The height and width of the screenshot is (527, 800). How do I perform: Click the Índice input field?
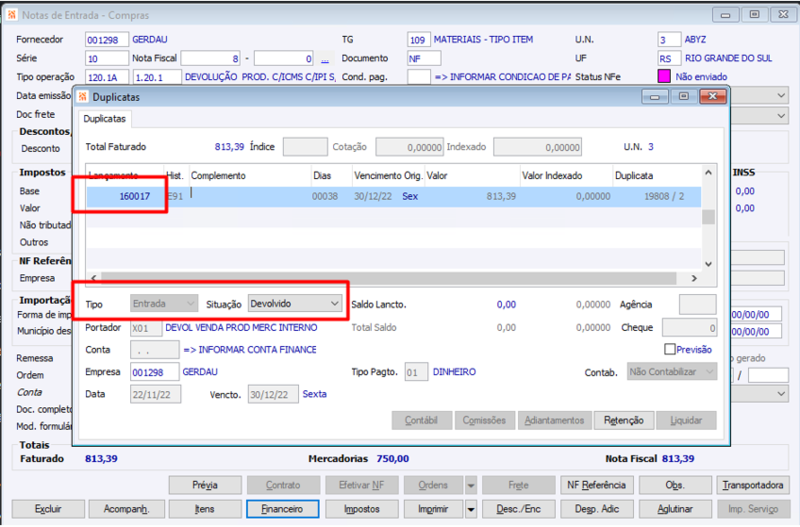pyautogui.click(x=305, y=147)
